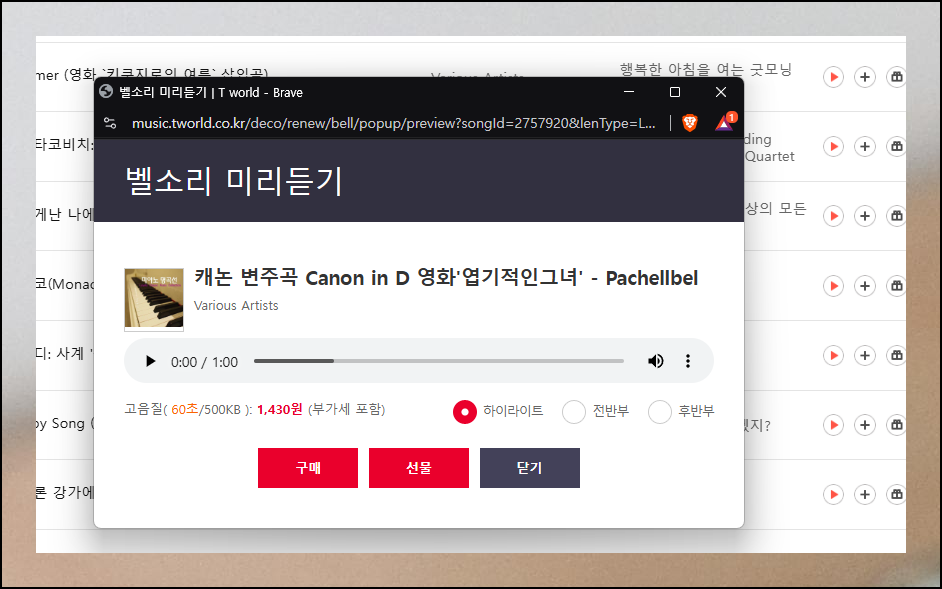Viewport: 942px width, 589px height.
Task: Select the 전반부 radio option
Action: [574, 412]
